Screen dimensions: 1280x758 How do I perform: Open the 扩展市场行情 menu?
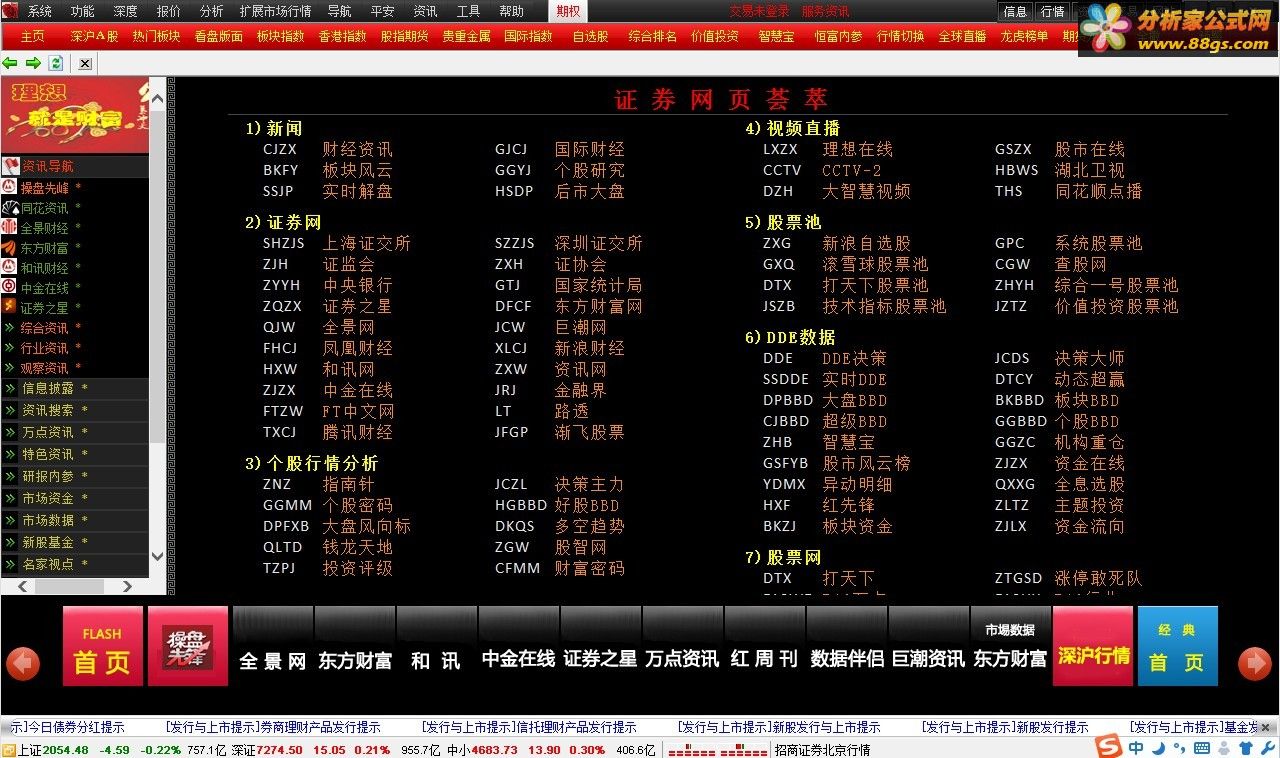[276, 11]
